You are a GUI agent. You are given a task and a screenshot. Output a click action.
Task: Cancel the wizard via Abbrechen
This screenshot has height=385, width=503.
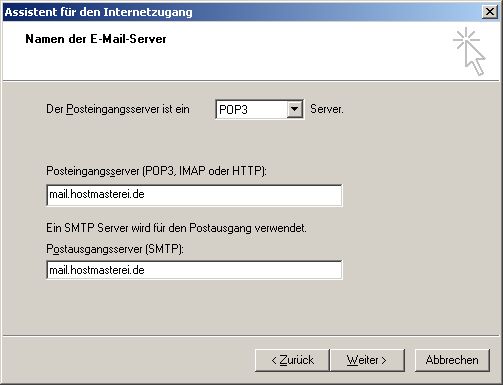click(452, 360)
